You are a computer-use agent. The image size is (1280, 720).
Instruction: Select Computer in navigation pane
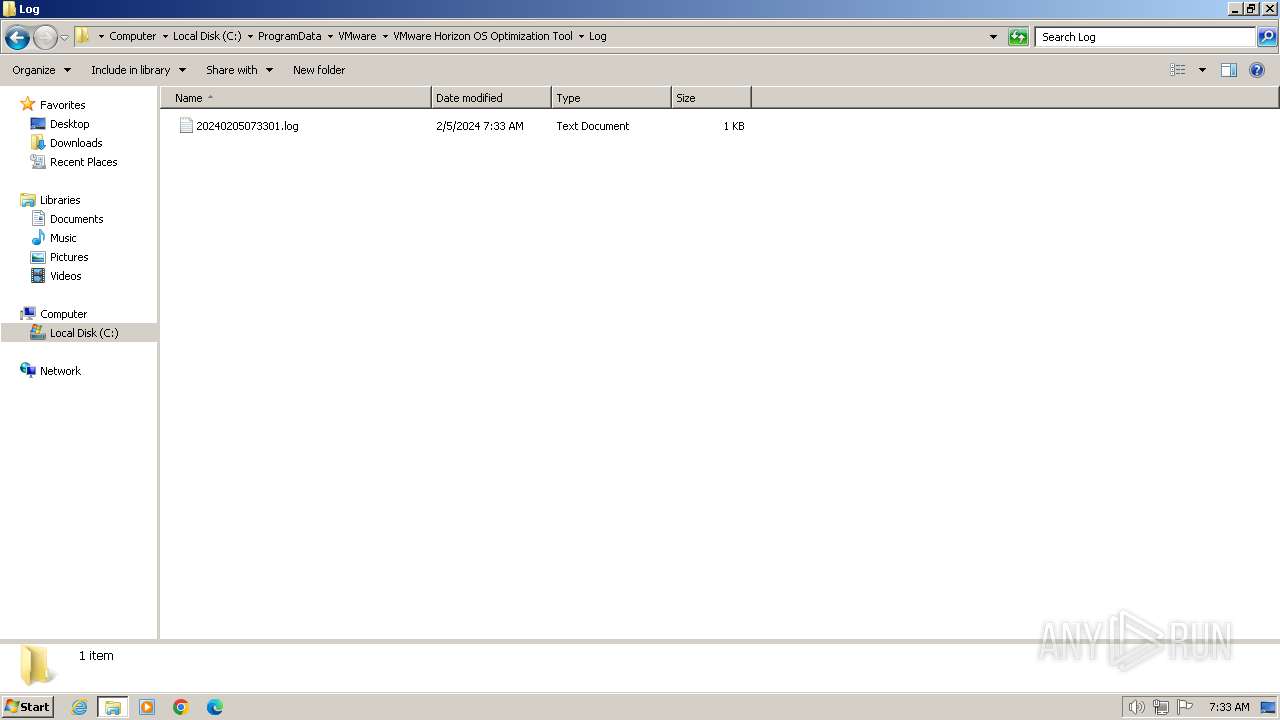click(63, 314)
